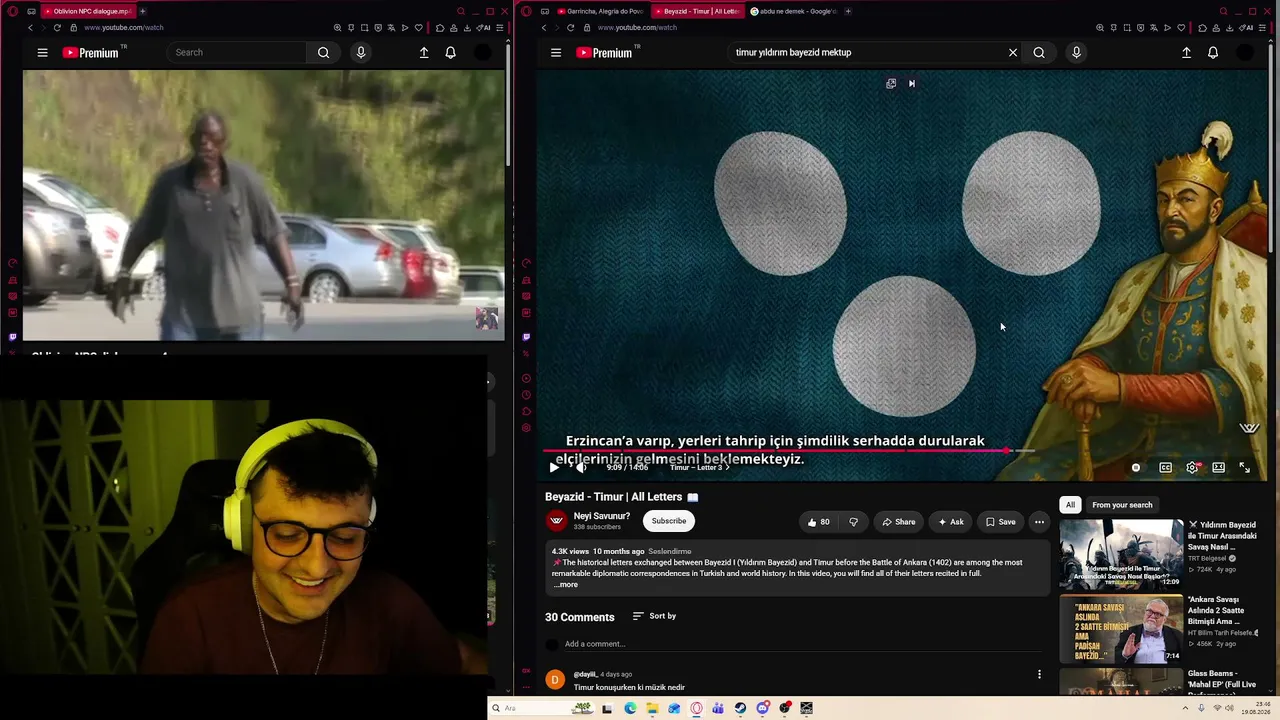Add page to favorites in right browser toolbar

click(1181, 28)
